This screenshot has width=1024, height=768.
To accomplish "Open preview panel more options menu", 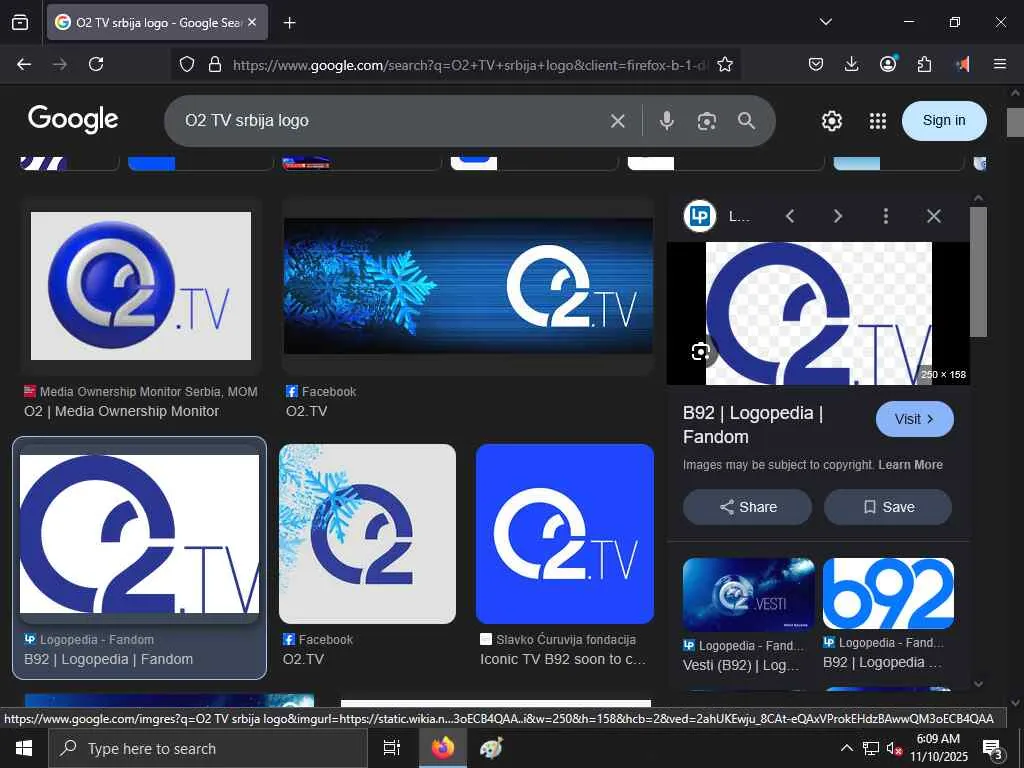I will (x=886, y=216).
